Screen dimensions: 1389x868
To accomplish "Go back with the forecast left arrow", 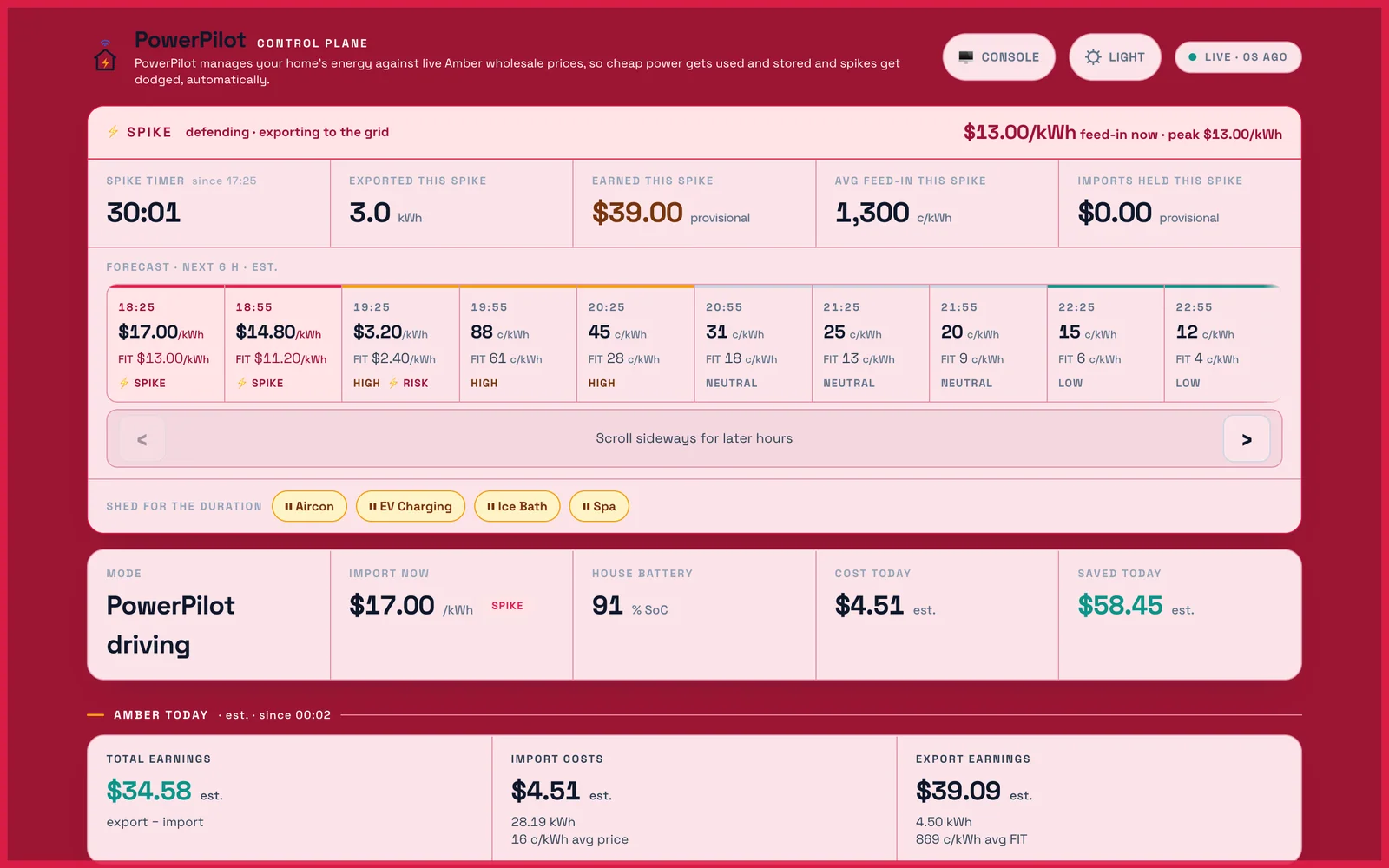I will pos(142,439).
